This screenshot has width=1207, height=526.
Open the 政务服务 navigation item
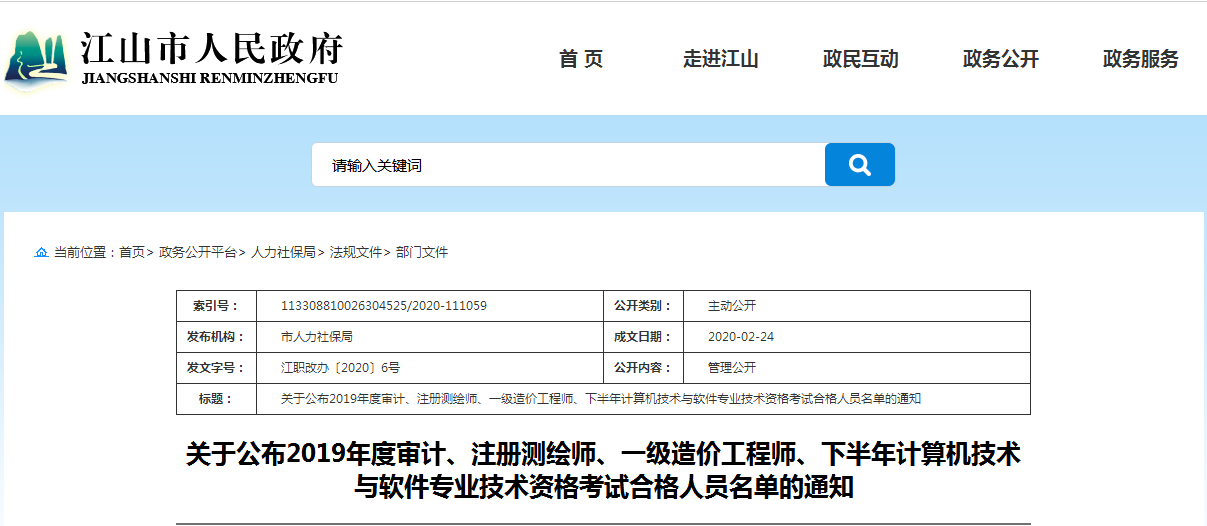click(x=1141, y=59)
